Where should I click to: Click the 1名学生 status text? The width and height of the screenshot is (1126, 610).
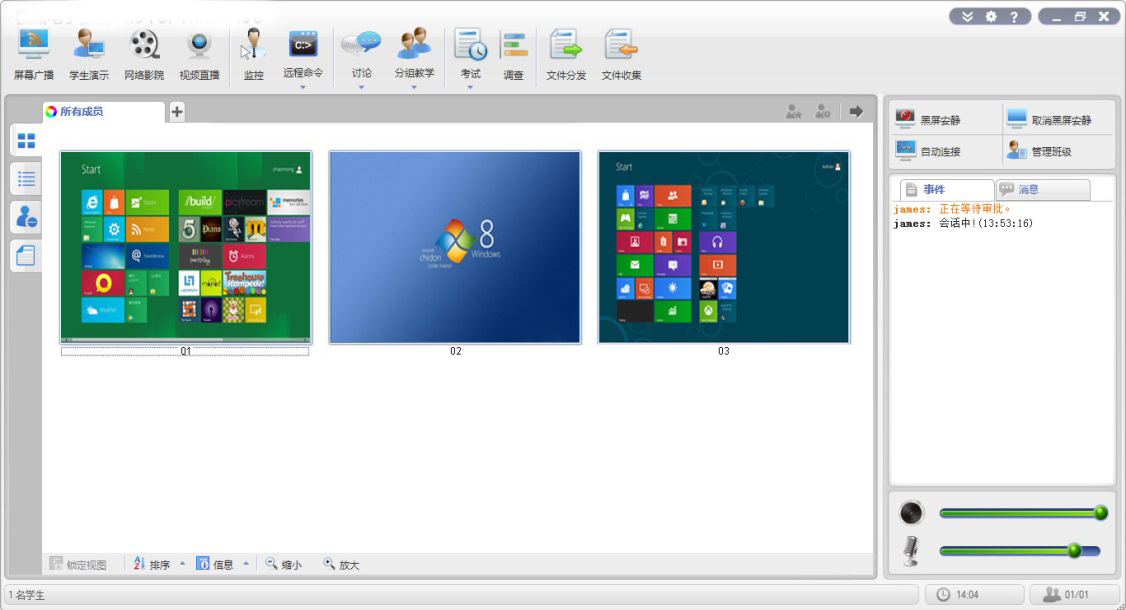[x=27, y=595]
